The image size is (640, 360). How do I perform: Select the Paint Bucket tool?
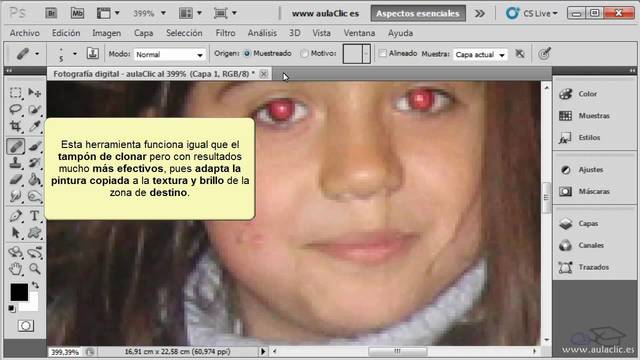35,179
